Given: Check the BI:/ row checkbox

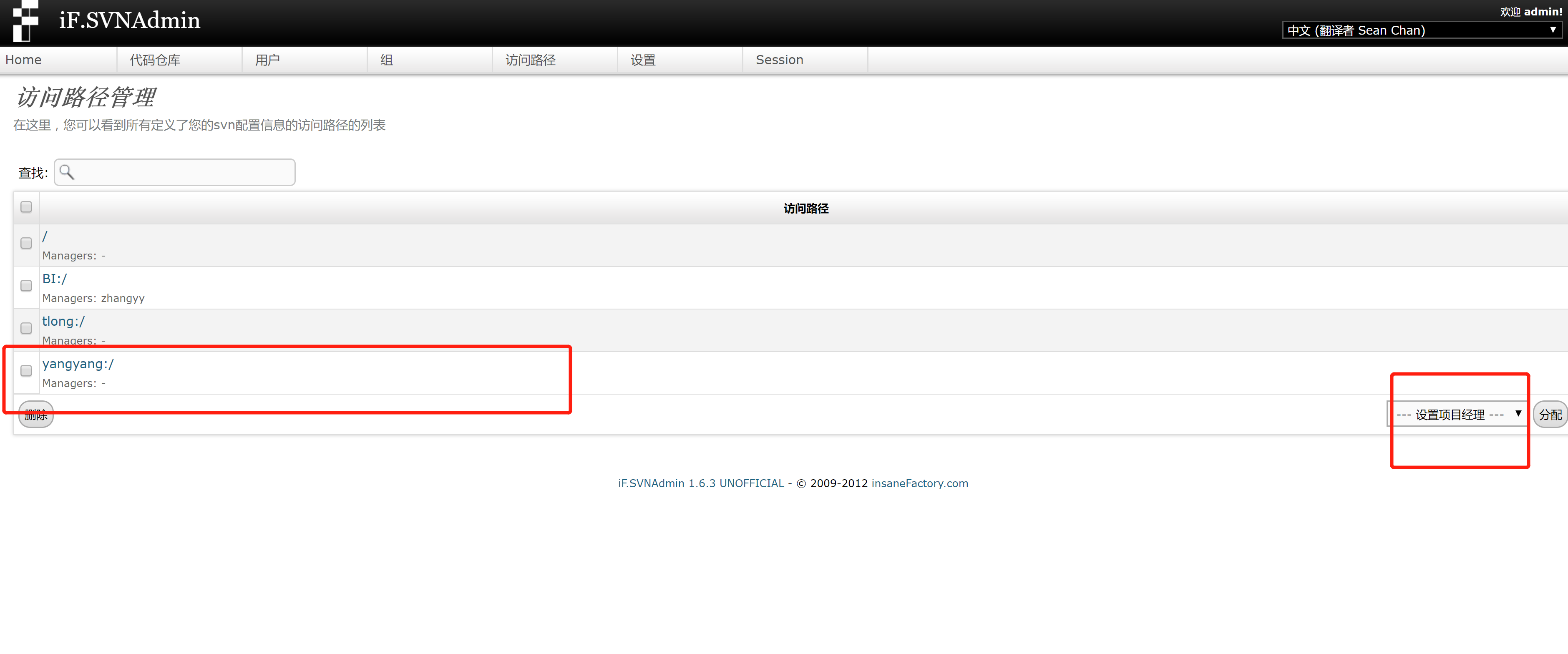Looking at the screenshot, I should (x=26, y=286).
